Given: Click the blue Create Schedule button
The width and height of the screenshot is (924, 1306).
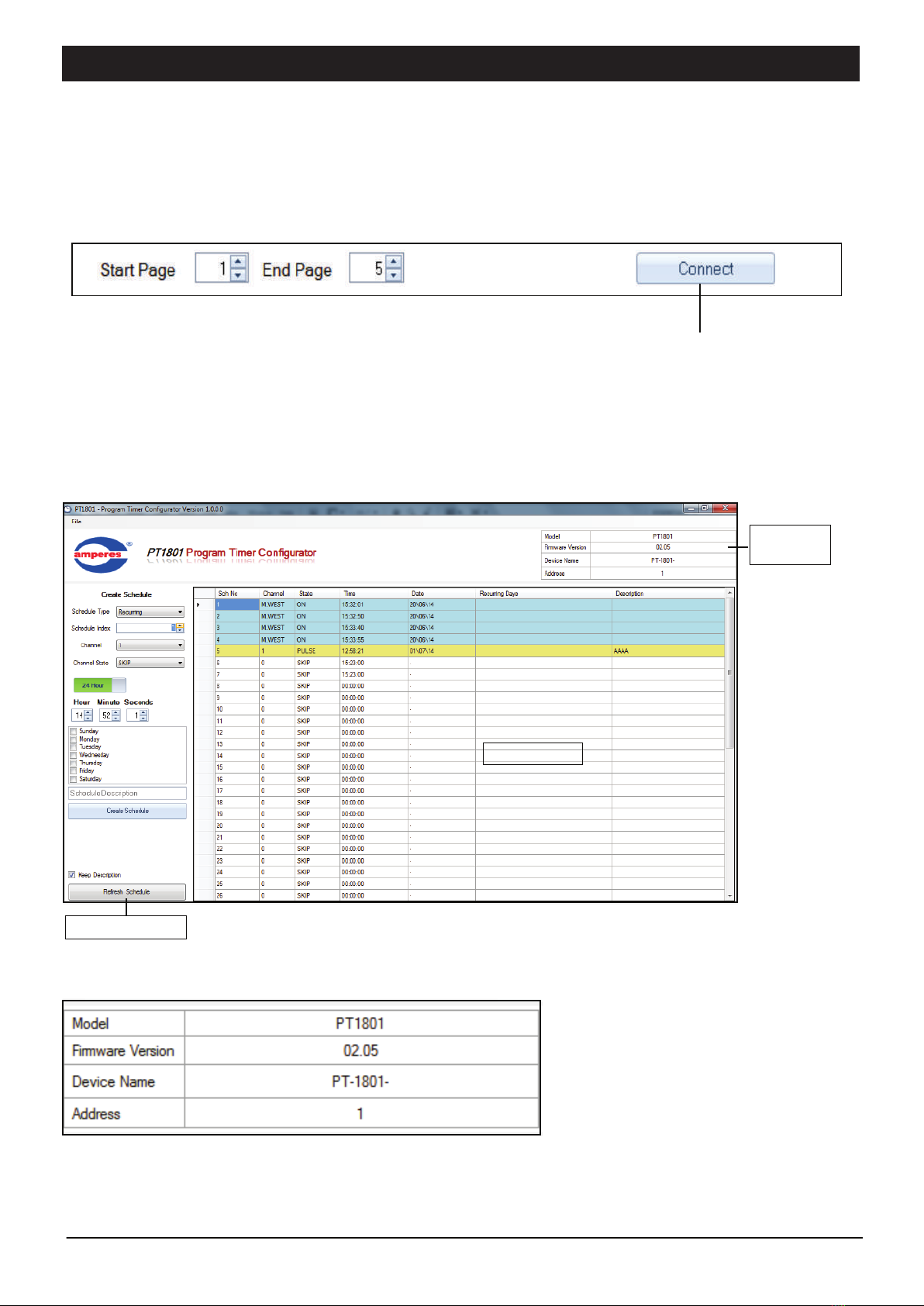Looking at the screenshot, I should (127, 811).
